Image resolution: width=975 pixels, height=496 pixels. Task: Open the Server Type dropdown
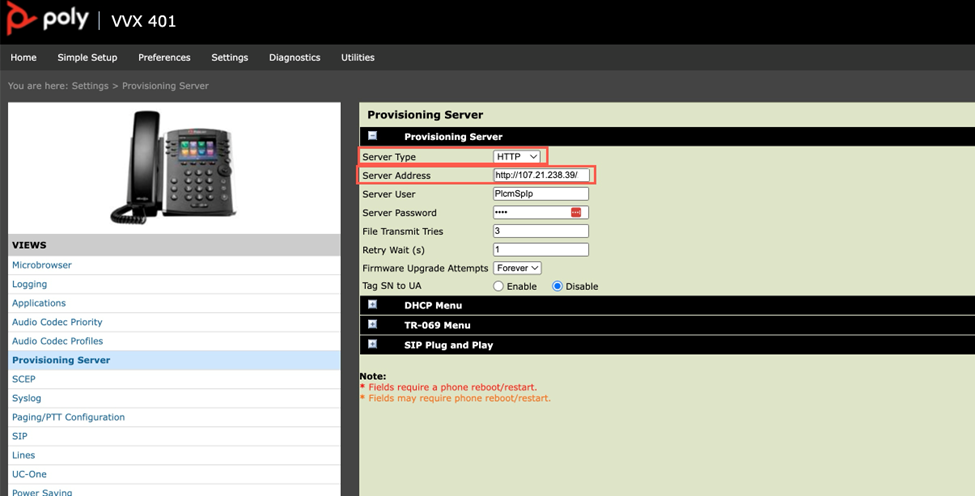point(517,157)
